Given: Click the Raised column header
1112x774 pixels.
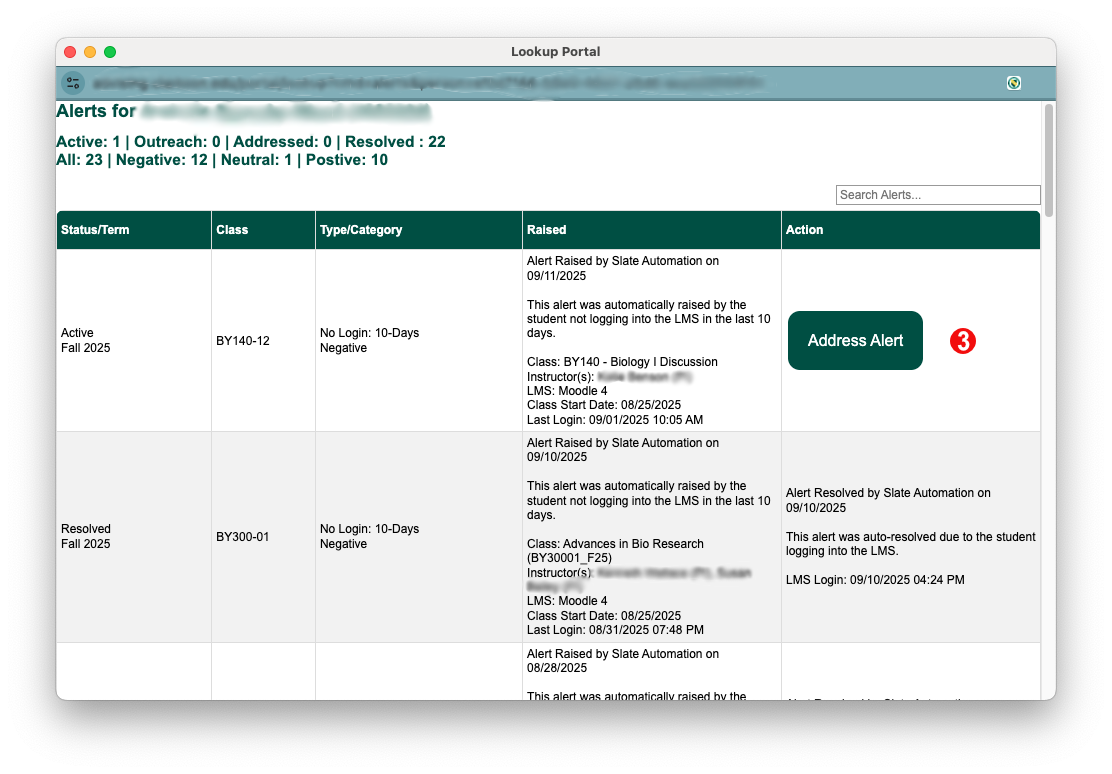Looking at the screenshot, I should click(x=546, y=230).
